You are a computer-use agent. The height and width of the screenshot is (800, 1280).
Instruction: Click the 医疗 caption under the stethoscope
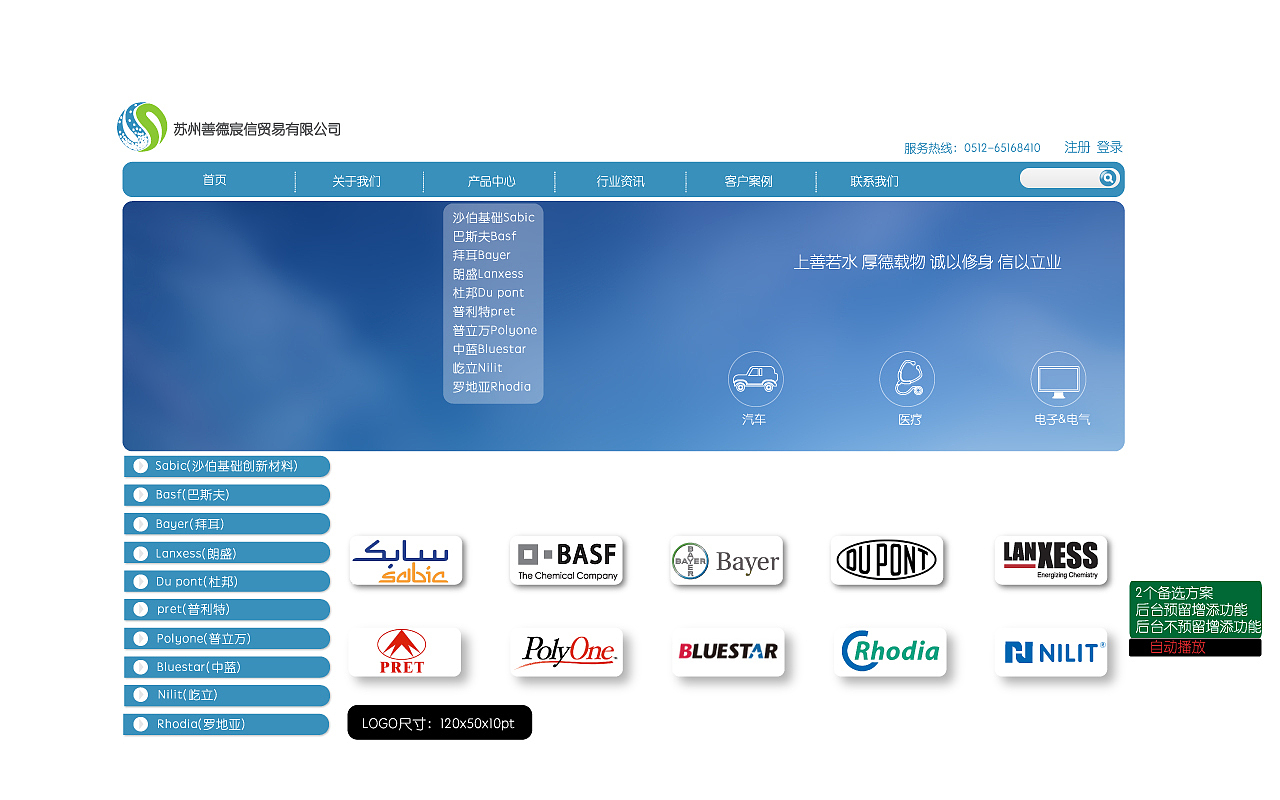tap(909, 420)
